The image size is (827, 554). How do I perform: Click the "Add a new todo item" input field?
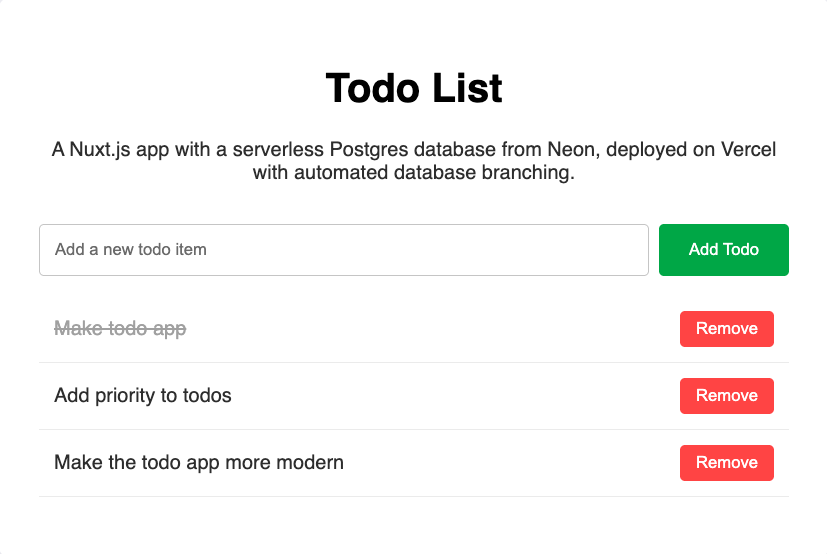[343, 250]
